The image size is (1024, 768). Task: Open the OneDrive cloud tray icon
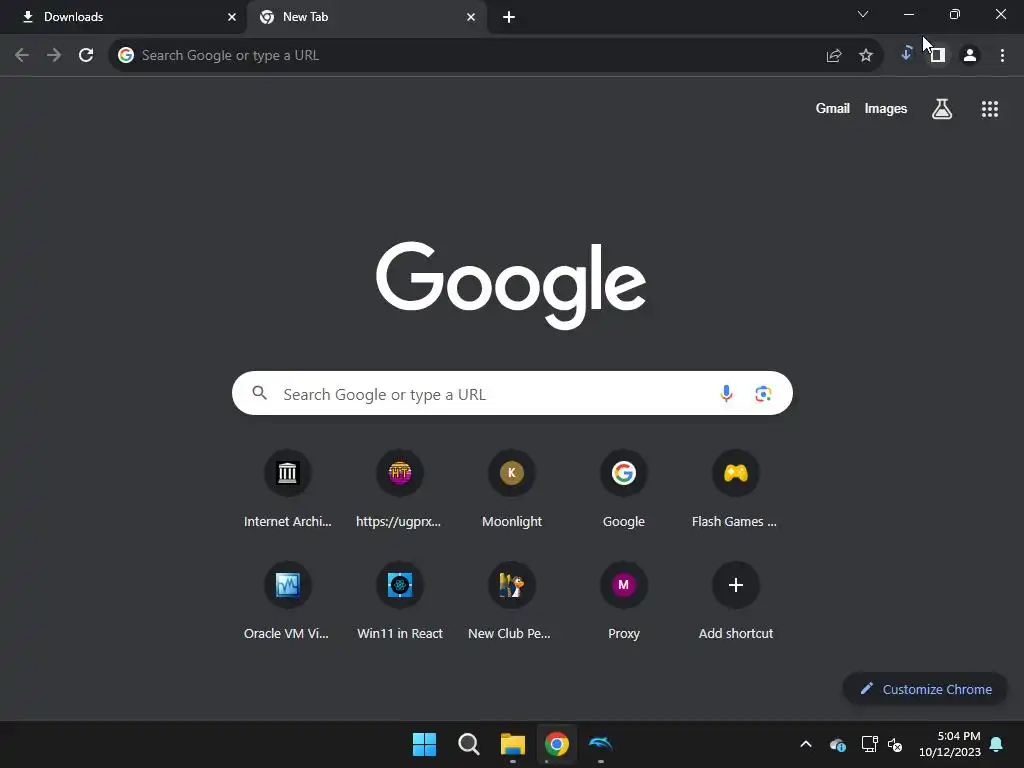(x=838, y=744)
